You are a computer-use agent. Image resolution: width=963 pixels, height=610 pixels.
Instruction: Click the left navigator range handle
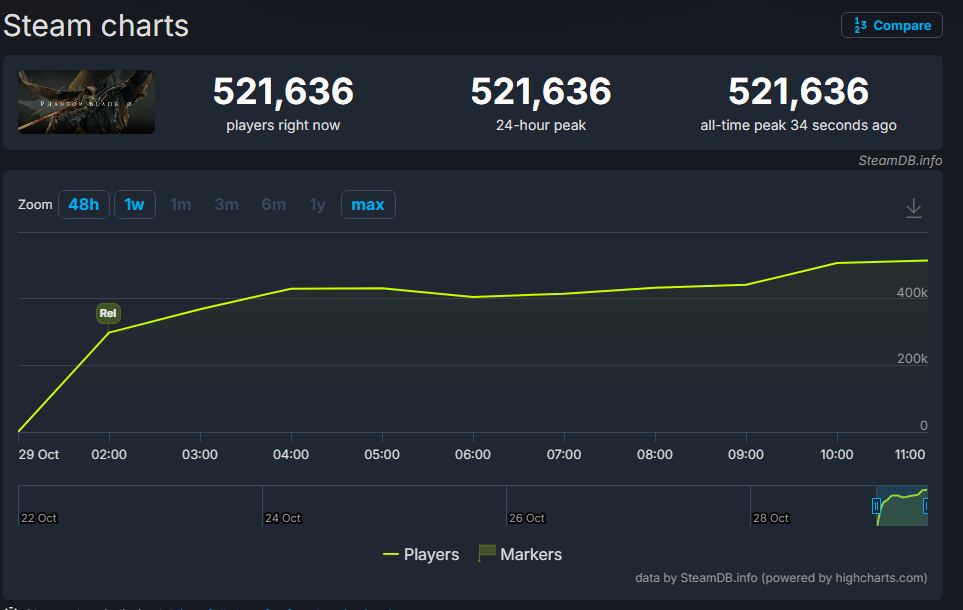point(876,506)
